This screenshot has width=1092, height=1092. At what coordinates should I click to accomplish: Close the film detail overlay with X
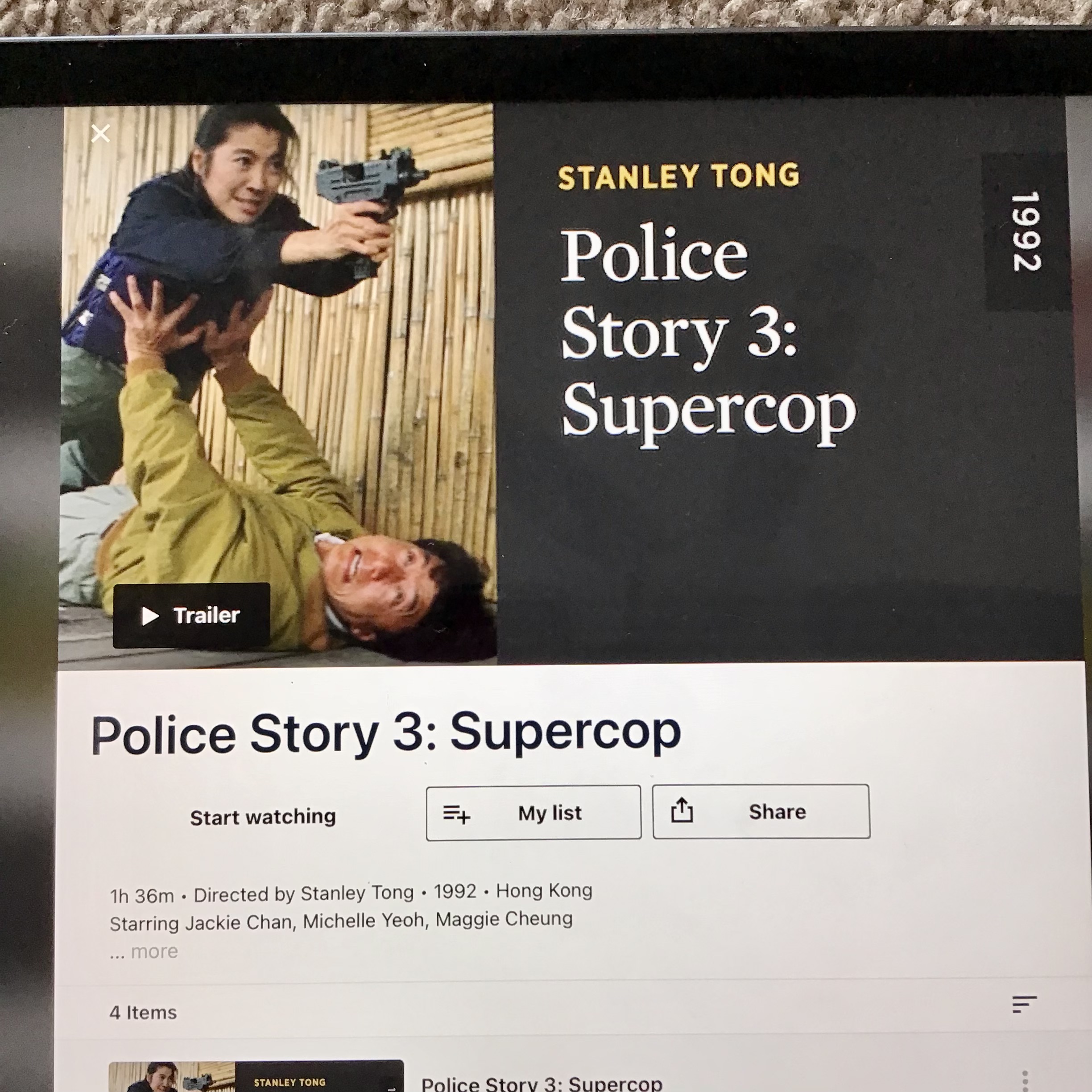(100, 134)
